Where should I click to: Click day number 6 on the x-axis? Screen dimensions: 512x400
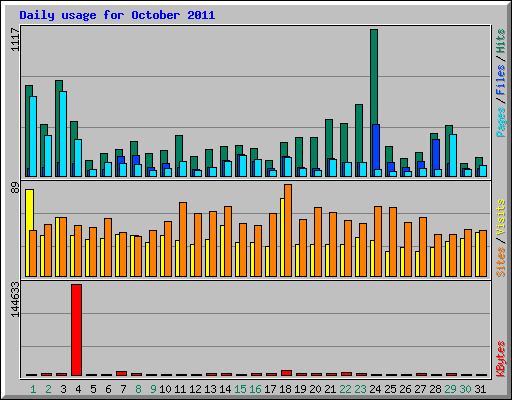click(x=108, y=389)
